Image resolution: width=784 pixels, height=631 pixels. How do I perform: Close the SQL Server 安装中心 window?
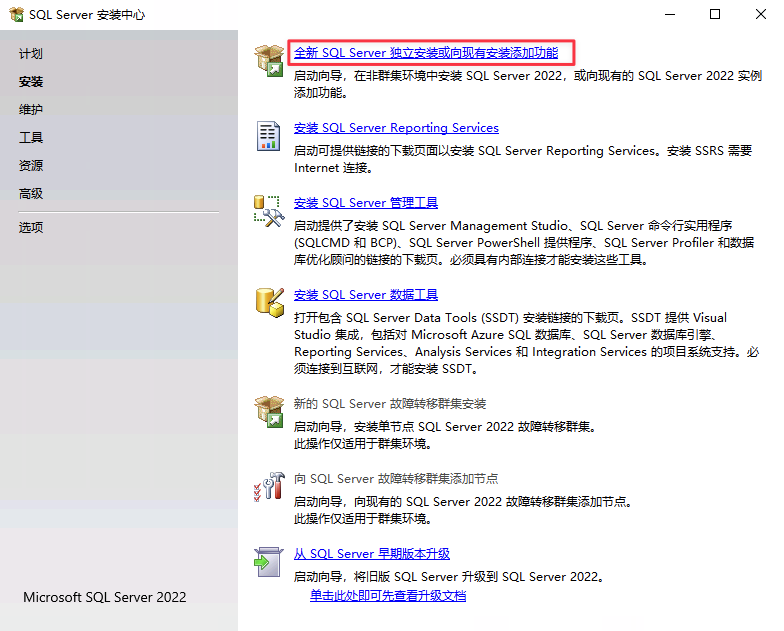(x=760, y=14)
